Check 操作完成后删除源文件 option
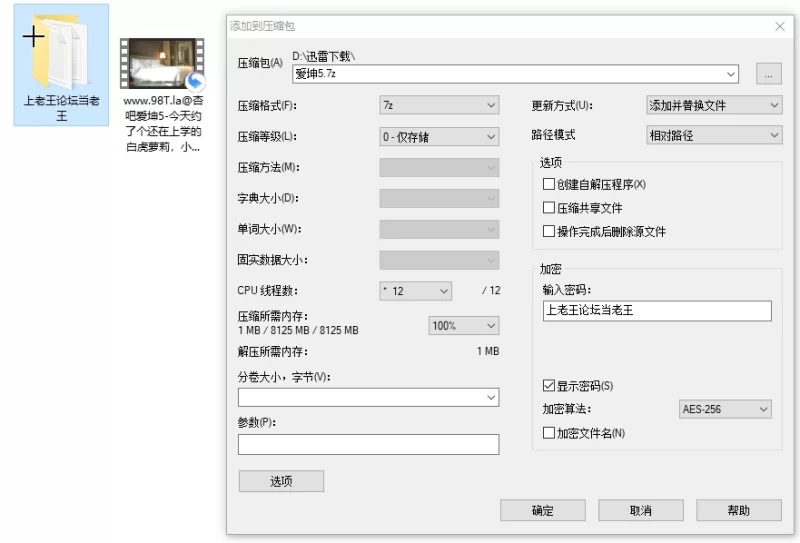 click(x=548, y=231)
